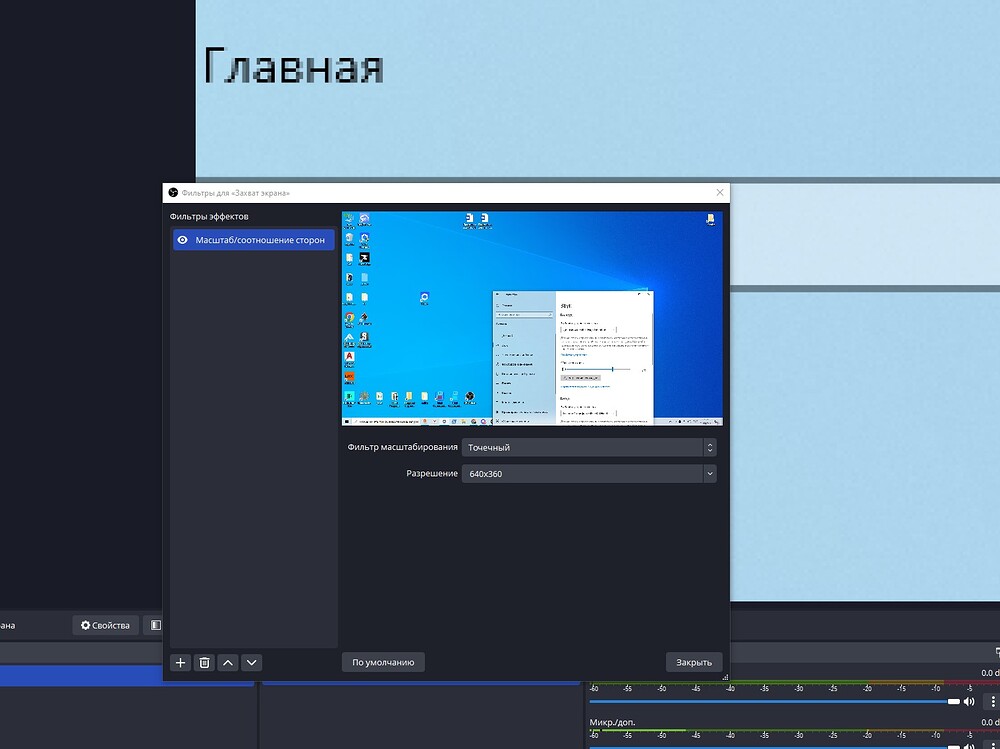Adjust the top audio volume slider
Screen dimensions: 1000x749
(x=770, y=702)
